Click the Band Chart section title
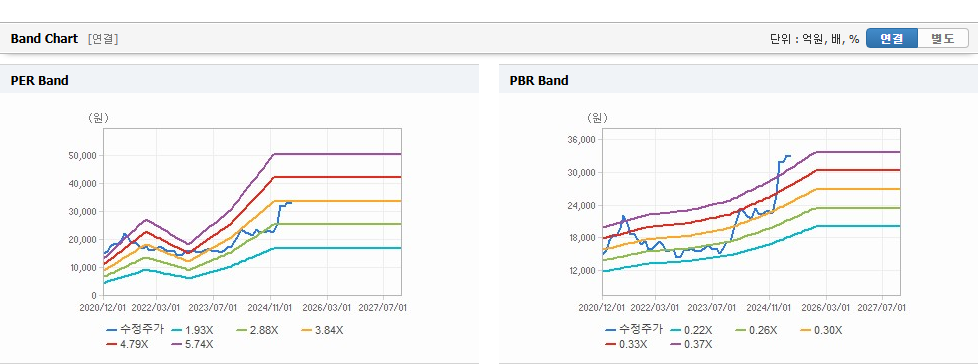This screenshot has width=978, height=364. [x=44, y=39]
